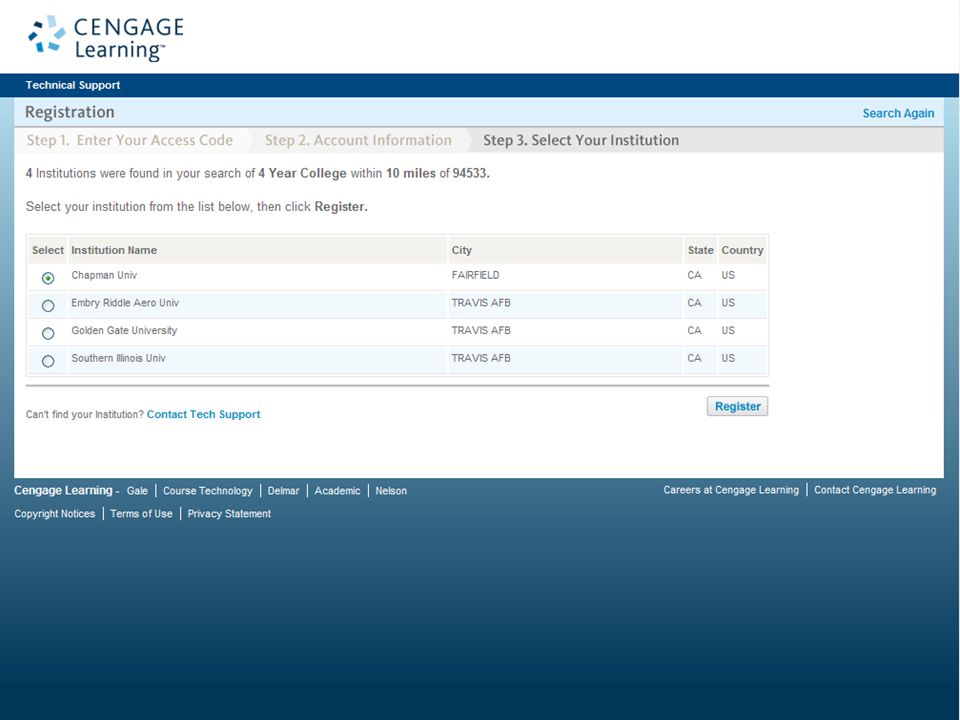Click the Register button

[x=737, y=407]
